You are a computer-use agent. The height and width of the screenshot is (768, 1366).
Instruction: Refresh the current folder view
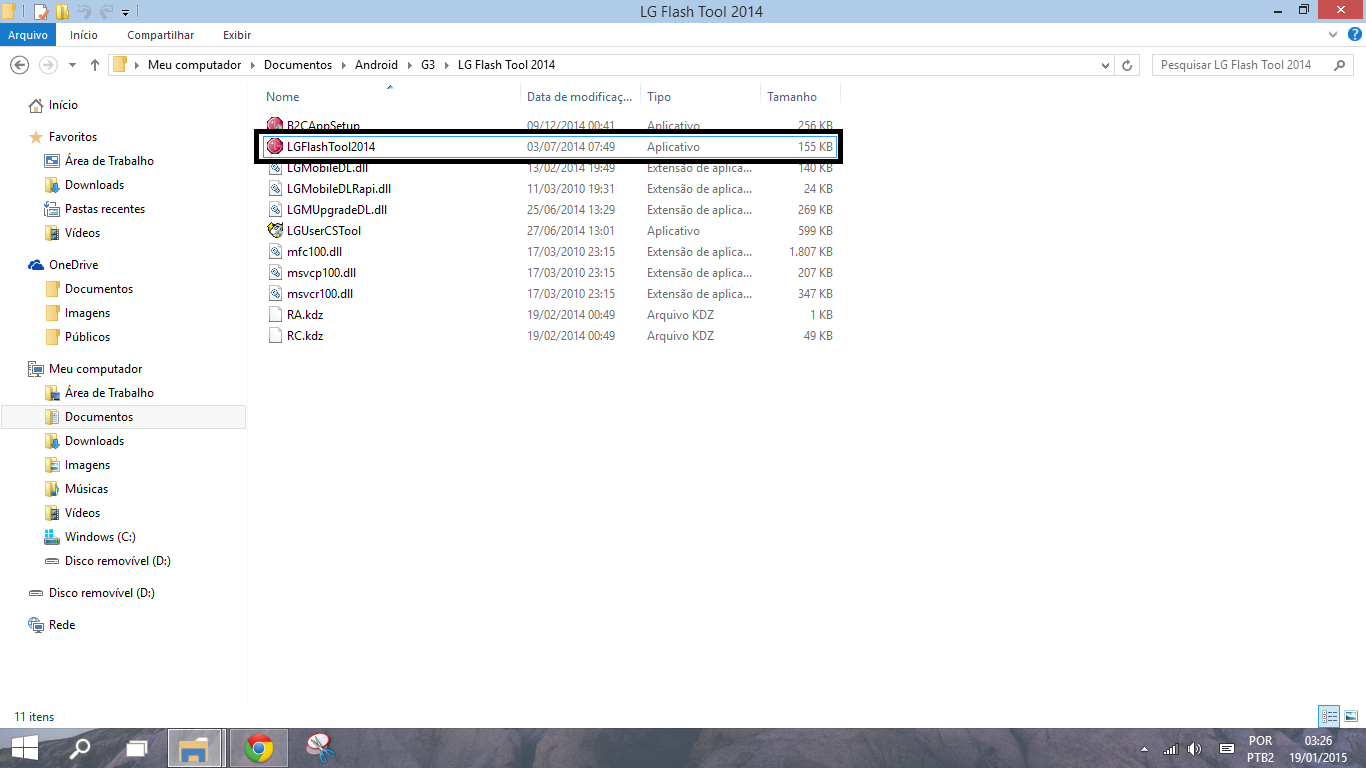tap(1127, 65)
